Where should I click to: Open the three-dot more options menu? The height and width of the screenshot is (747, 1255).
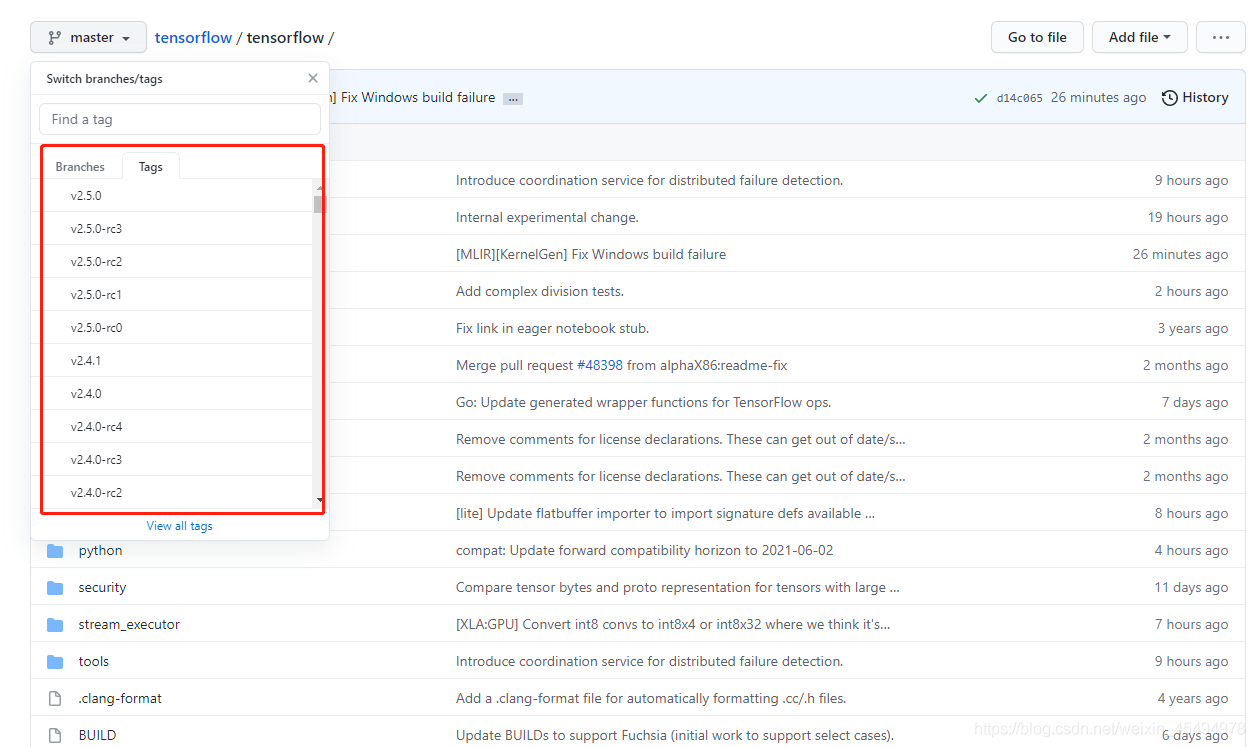point(1220,37)
